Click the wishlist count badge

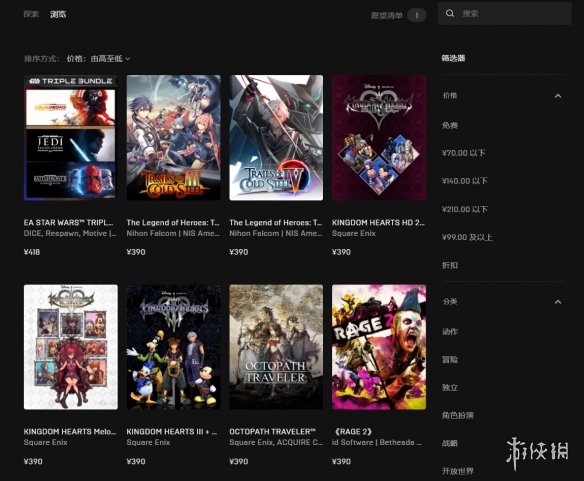click(417, 15)
